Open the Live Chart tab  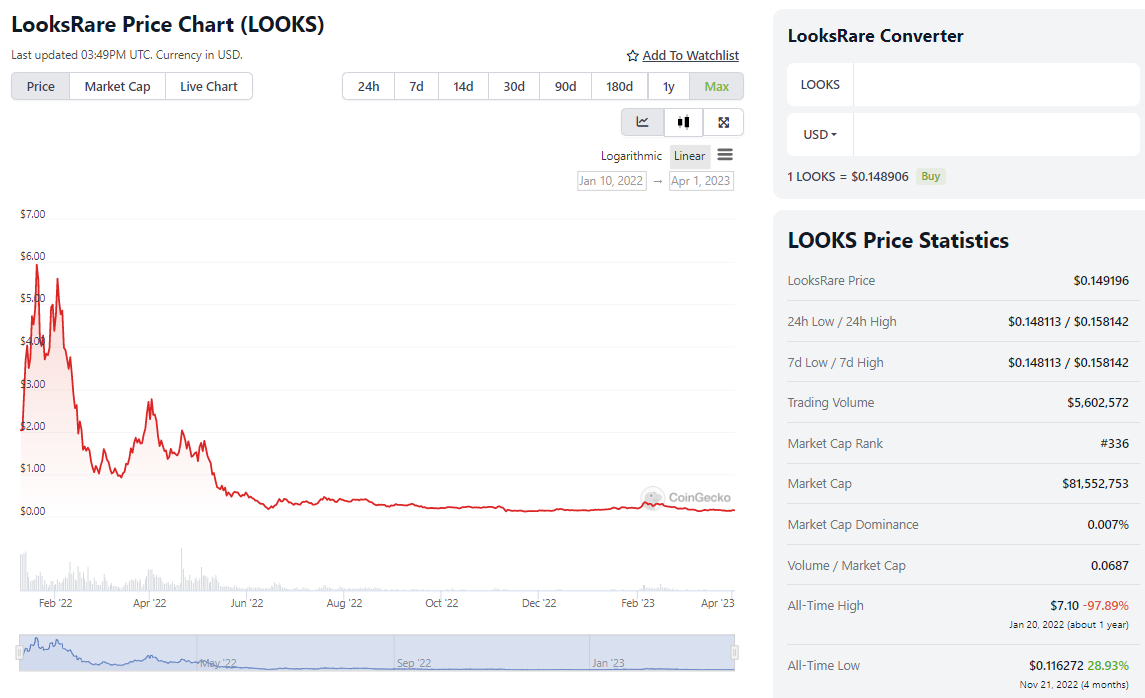(x=209, y=86)
